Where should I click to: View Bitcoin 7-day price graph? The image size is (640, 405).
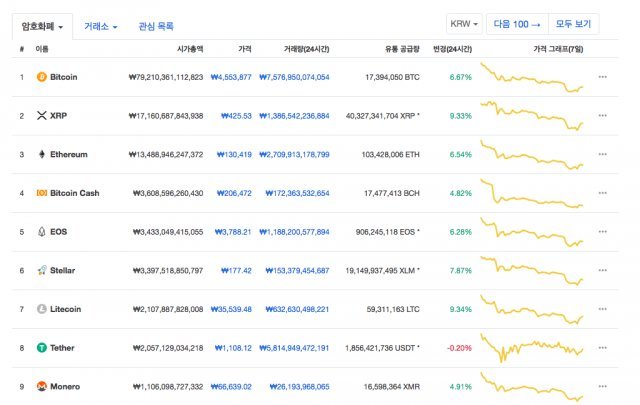[x=531, y=77]
